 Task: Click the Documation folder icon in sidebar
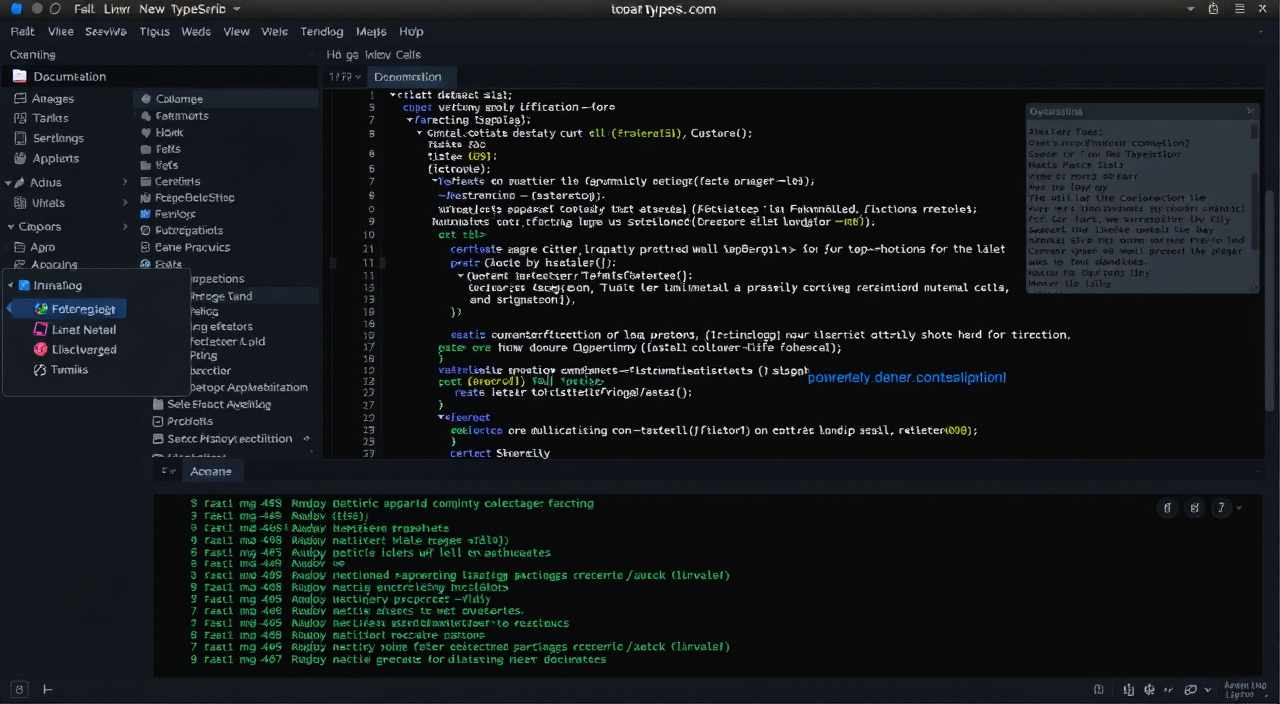point(19,76)
